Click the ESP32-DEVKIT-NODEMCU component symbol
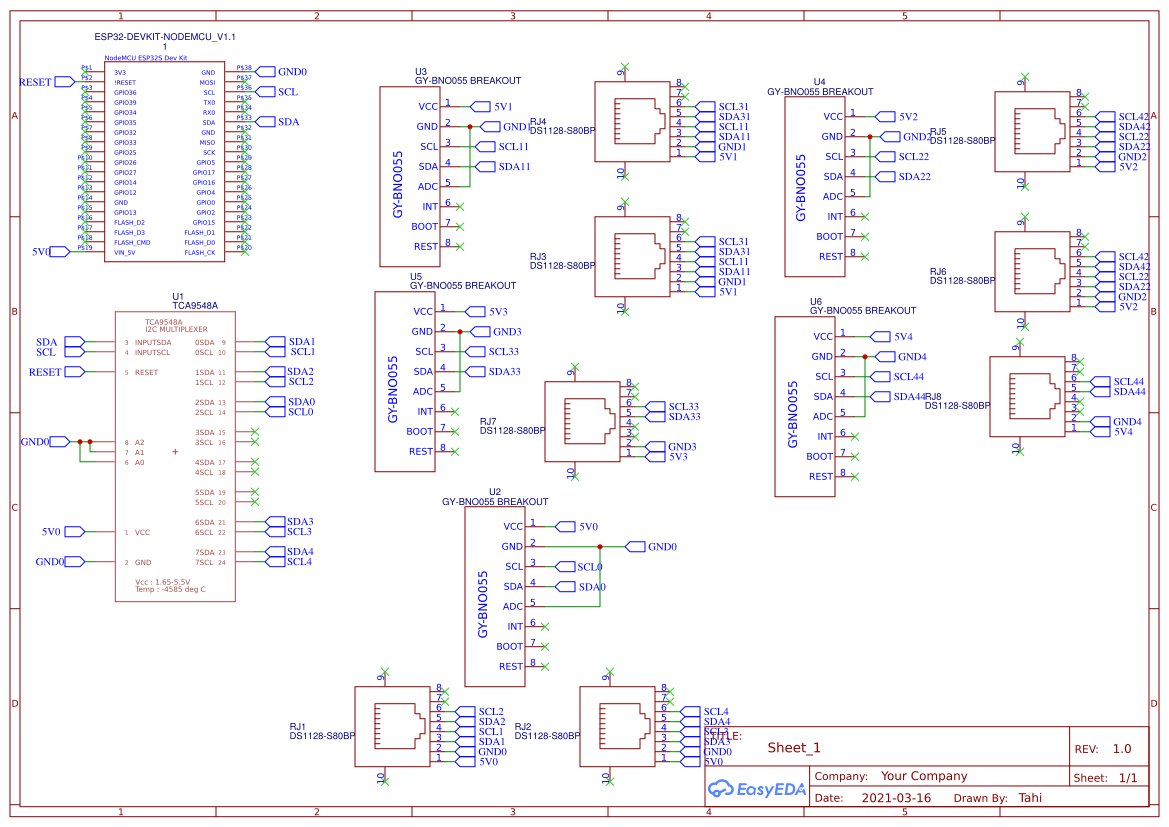Screen dimensions: 1169x827 tap(165, 160)
